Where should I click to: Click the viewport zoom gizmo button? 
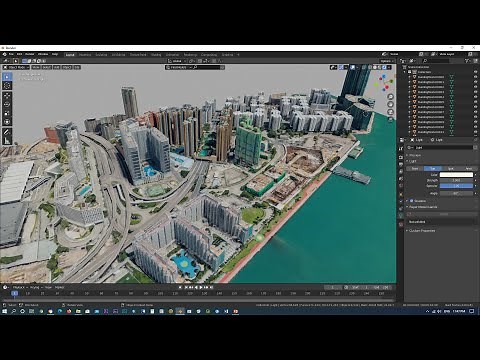click(x=390, y=97)
